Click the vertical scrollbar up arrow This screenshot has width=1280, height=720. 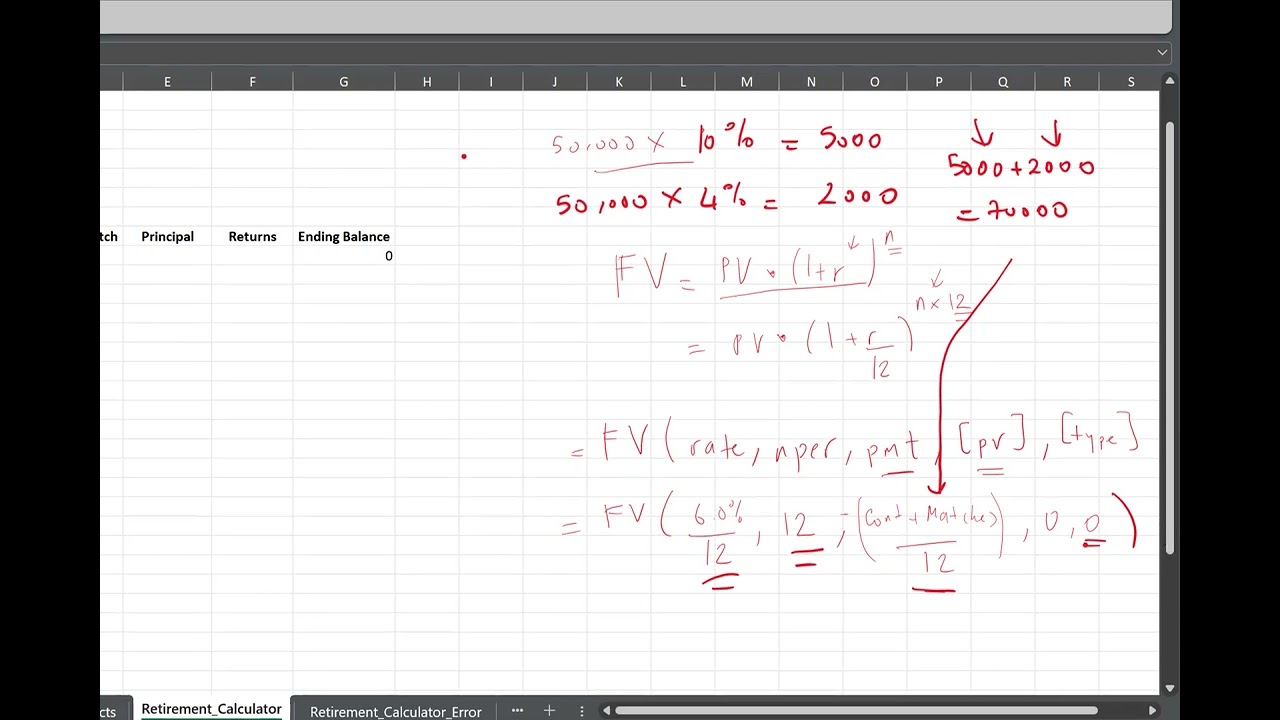(x=1170, y=81)
